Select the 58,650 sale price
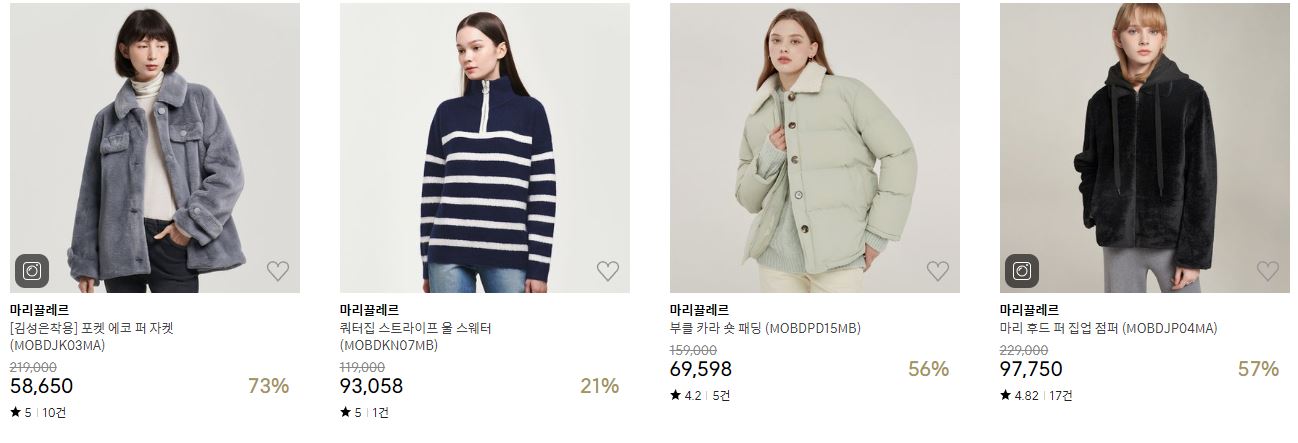Viewport: 1298px width, 443px height. coord(41,386)
